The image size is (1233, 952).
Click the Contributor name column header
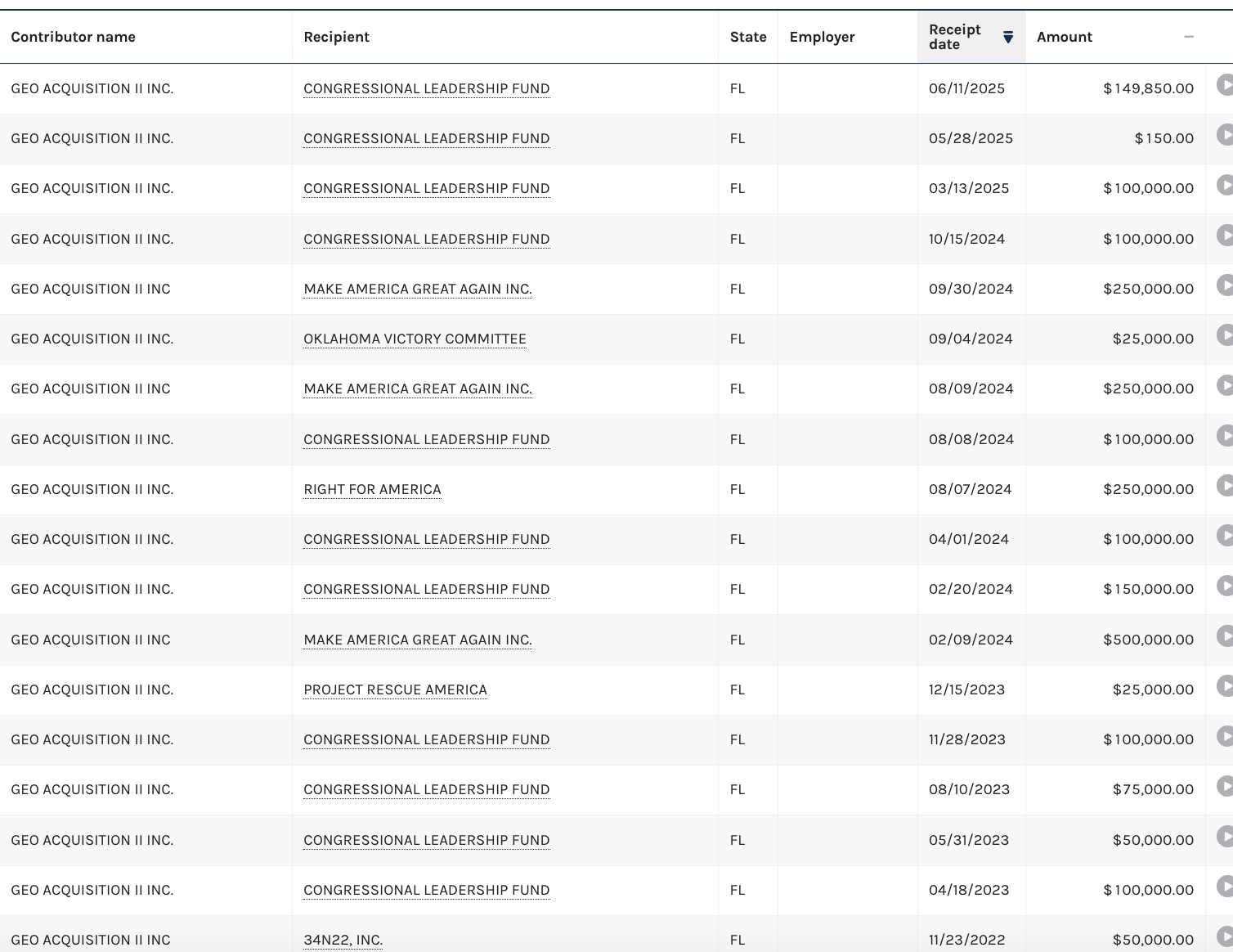point(73,37)
